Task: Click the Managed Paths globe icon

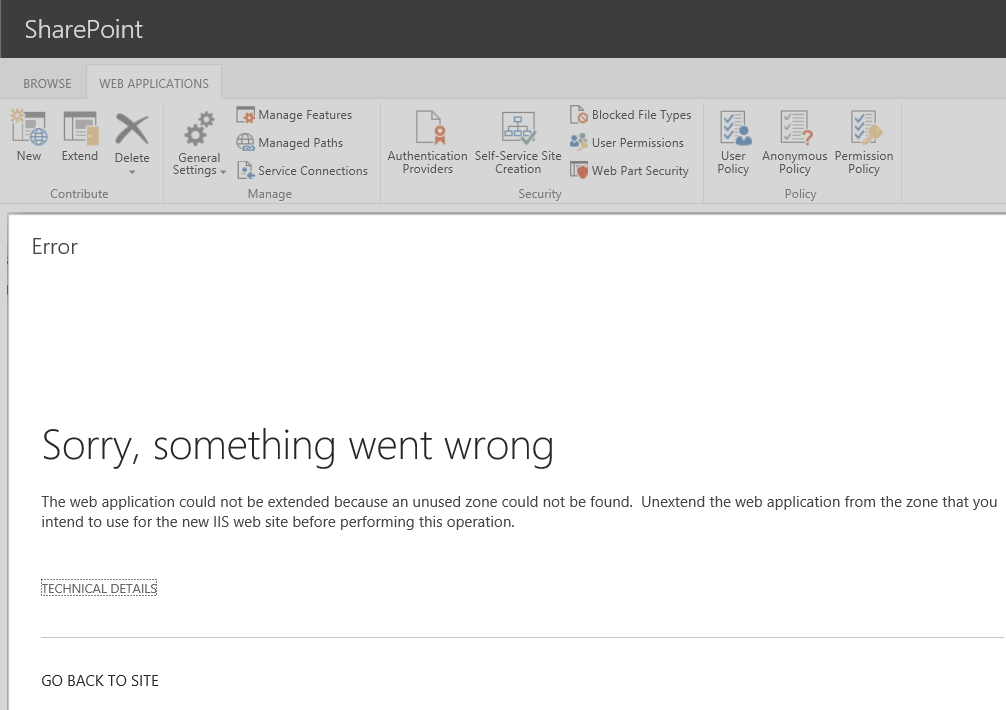Action: 246,142
